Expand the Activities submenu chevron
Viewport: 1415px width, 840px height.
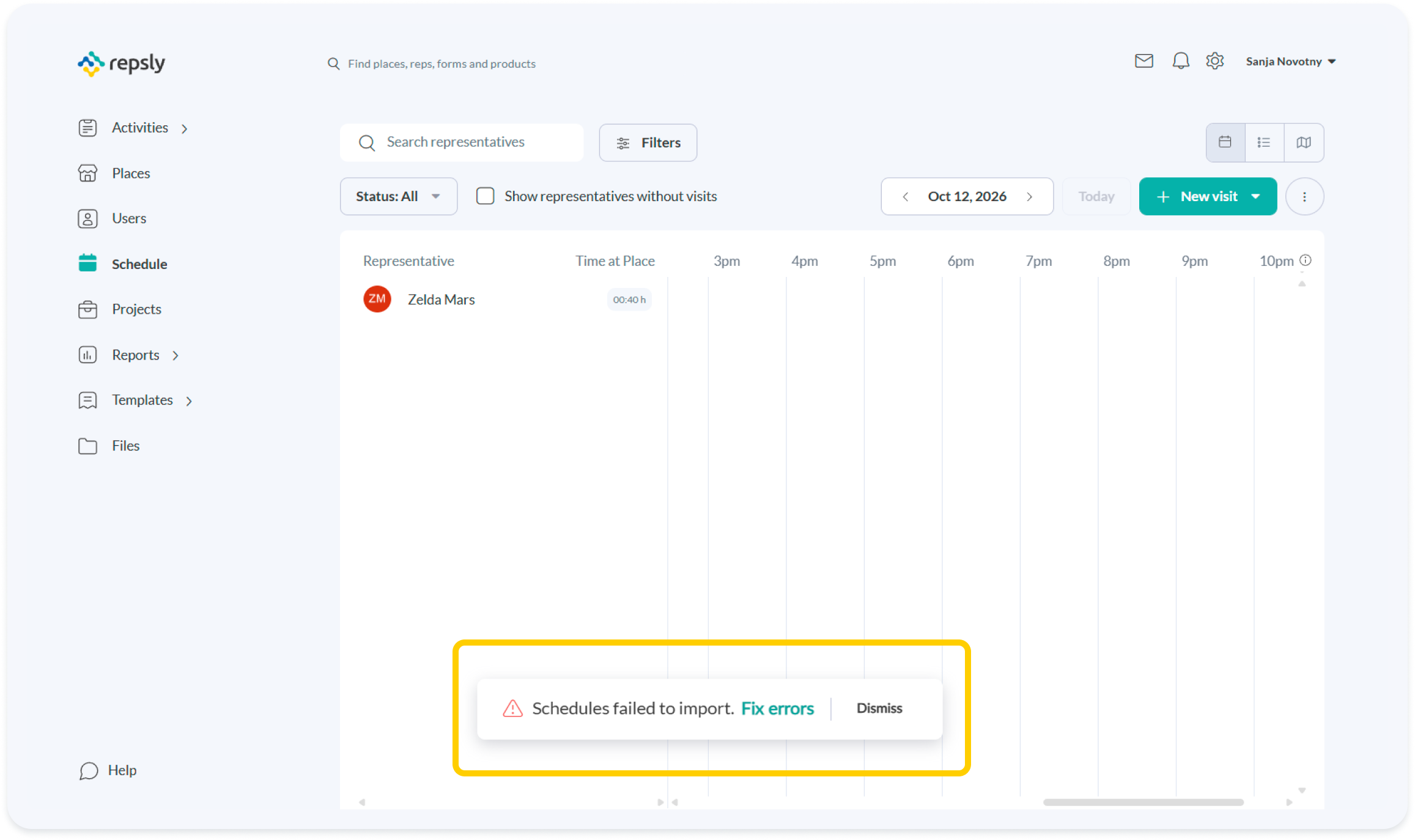184,128
